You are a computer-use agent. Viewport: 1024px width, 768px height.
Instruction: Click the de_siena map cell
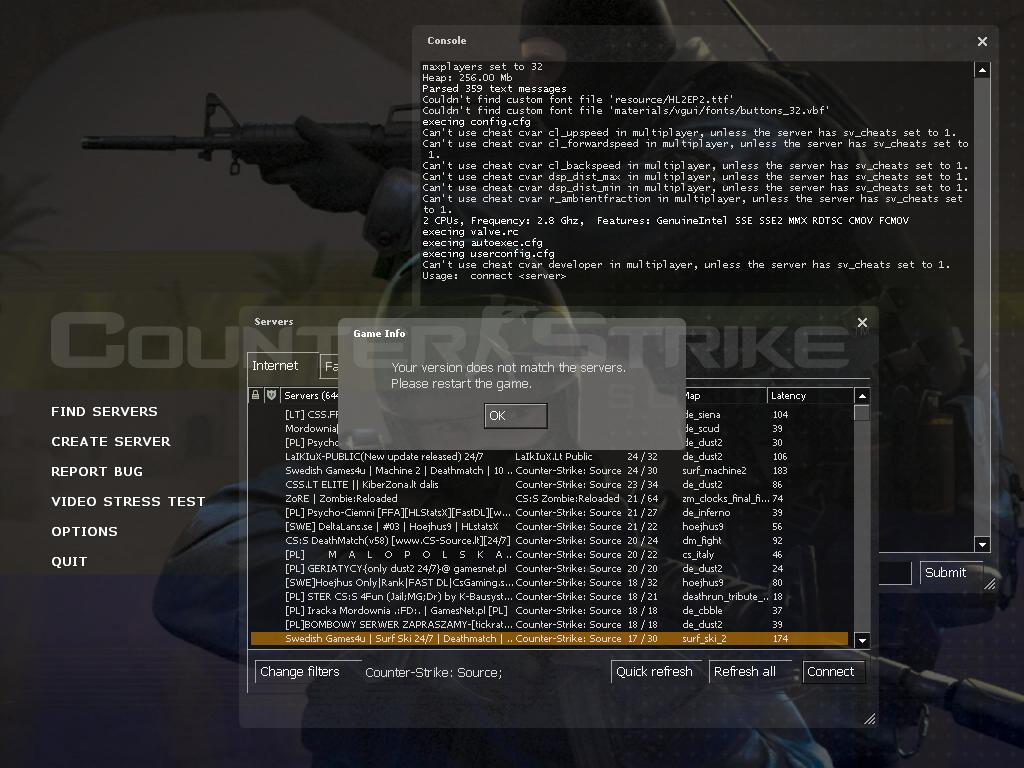[703, 415]
